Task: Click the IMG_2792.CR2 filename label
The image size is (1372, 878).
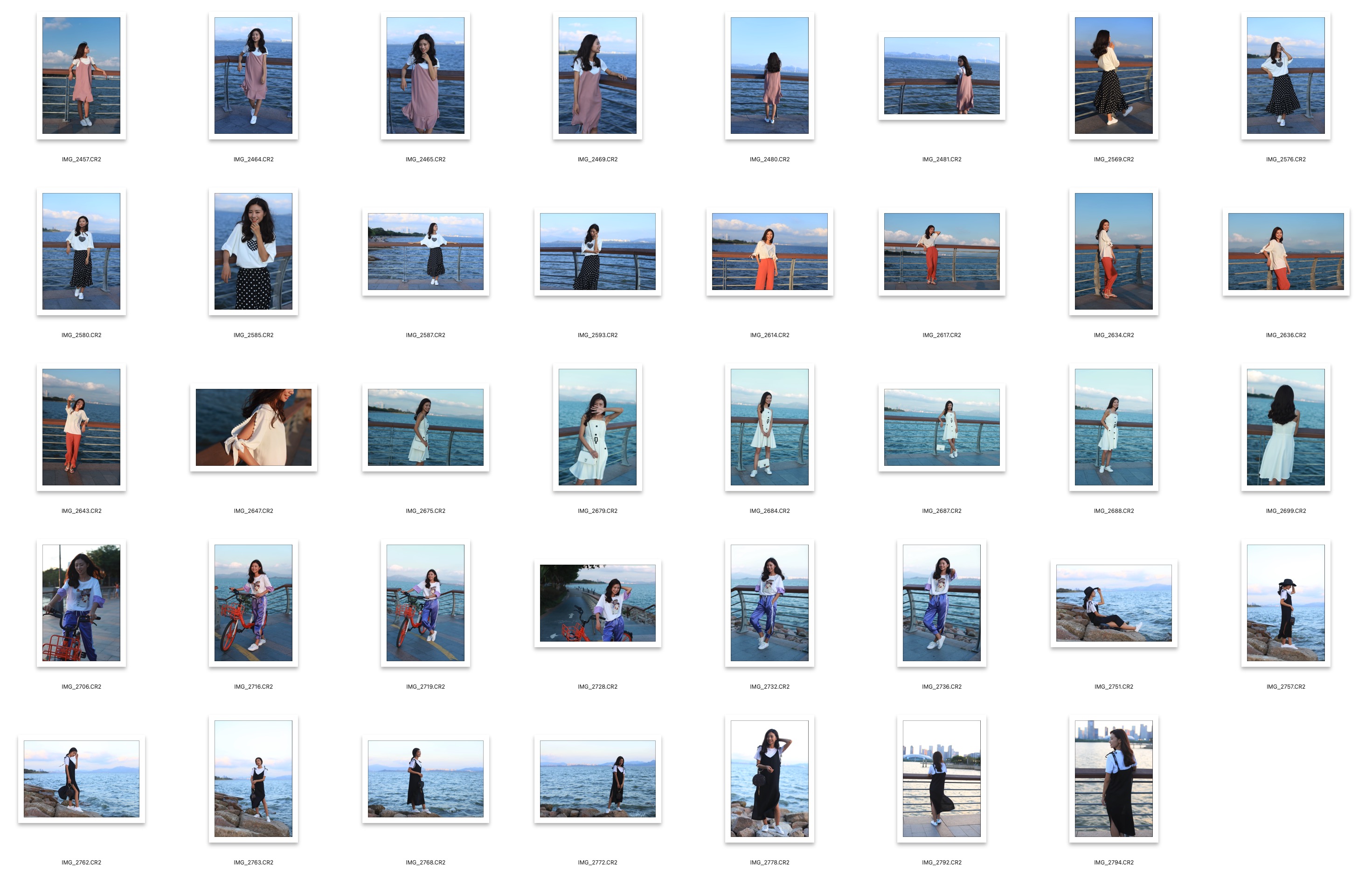Action: point(942,862)
